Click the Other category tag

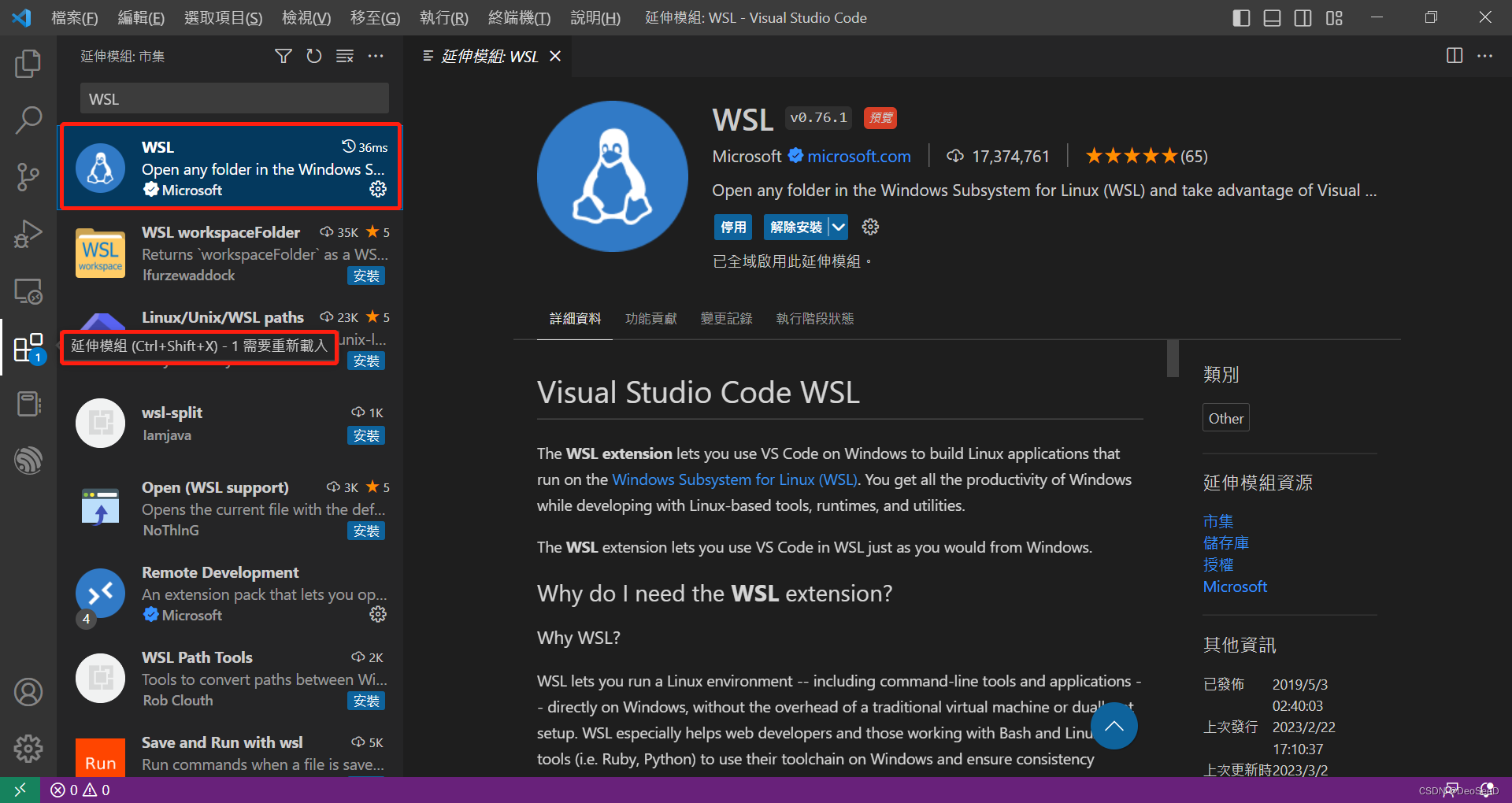coord(1226,418)
